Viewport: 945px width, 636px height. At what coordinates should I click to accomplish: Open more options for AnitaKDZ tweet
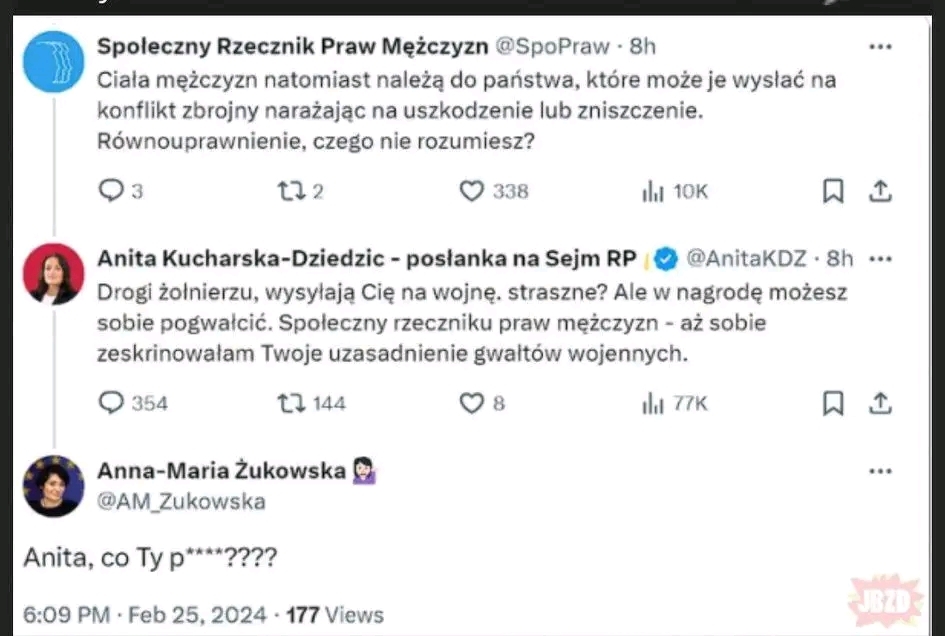pos(880,259)
